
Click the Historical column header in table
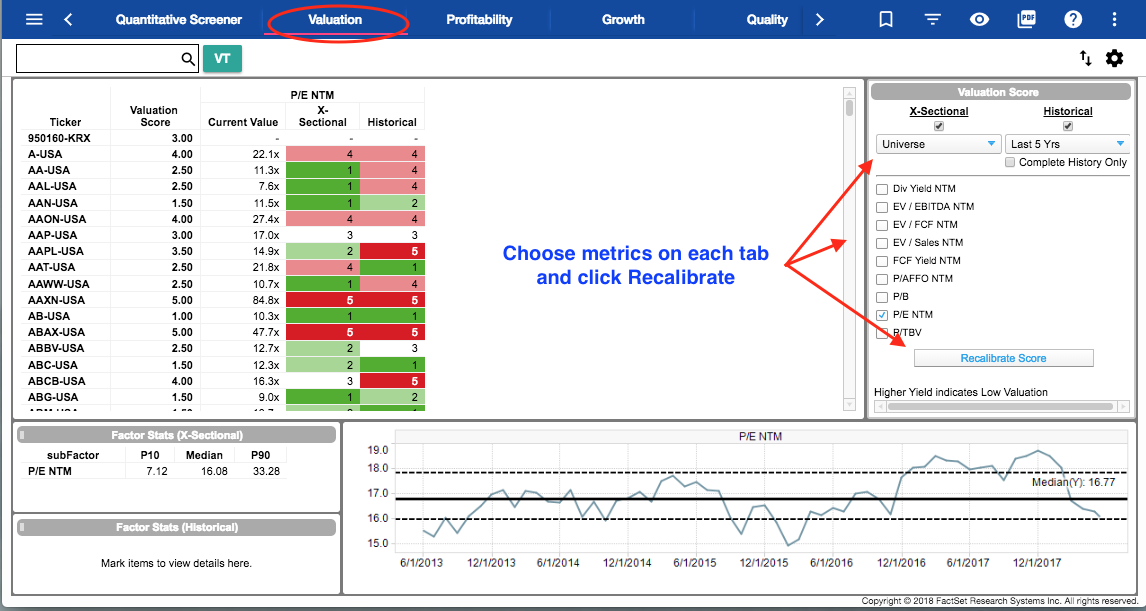pos(392,122)
